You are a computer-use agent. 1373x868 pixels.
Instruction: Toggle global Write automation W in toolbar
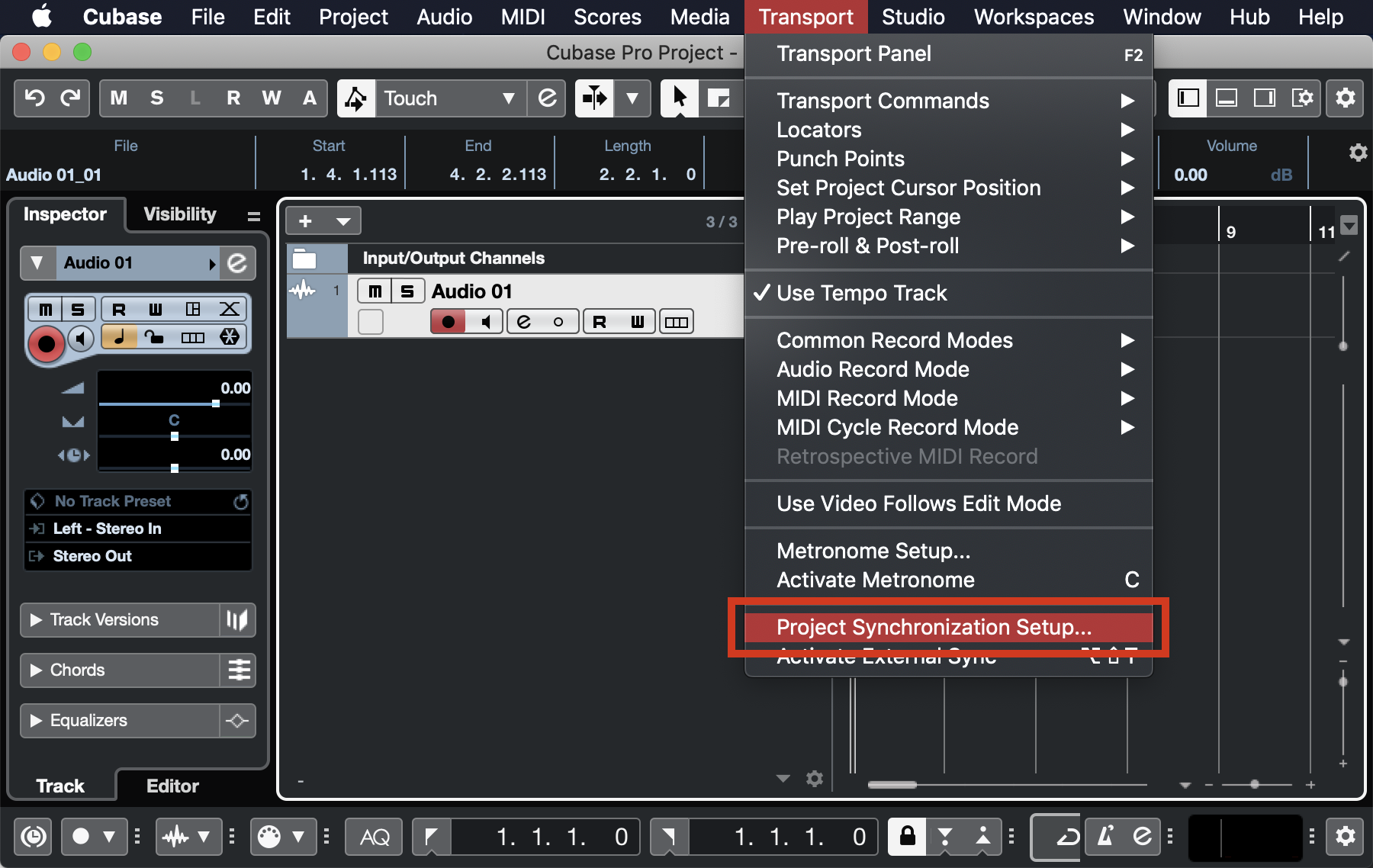tap(272, 98)
